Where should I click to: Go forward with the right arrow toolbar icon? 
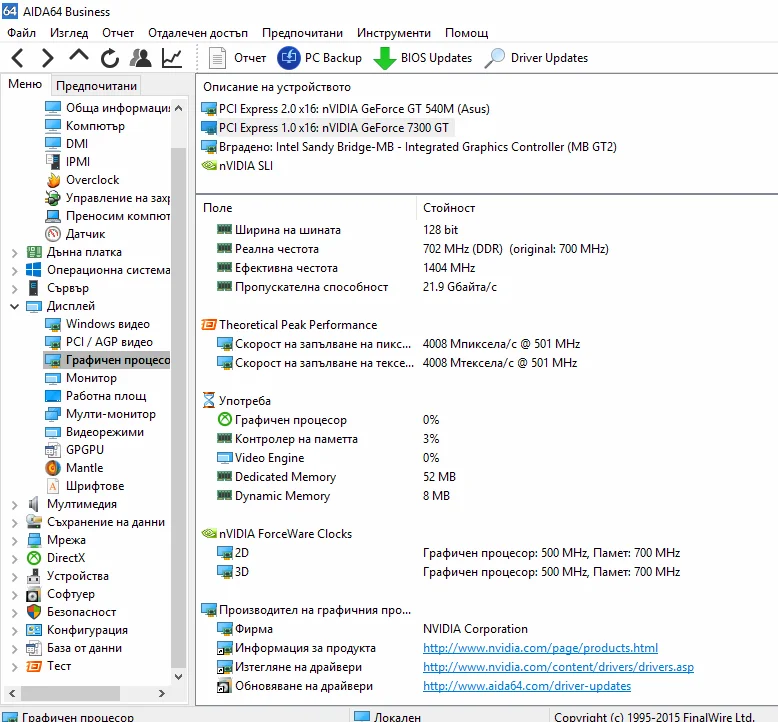pos(47,58)
